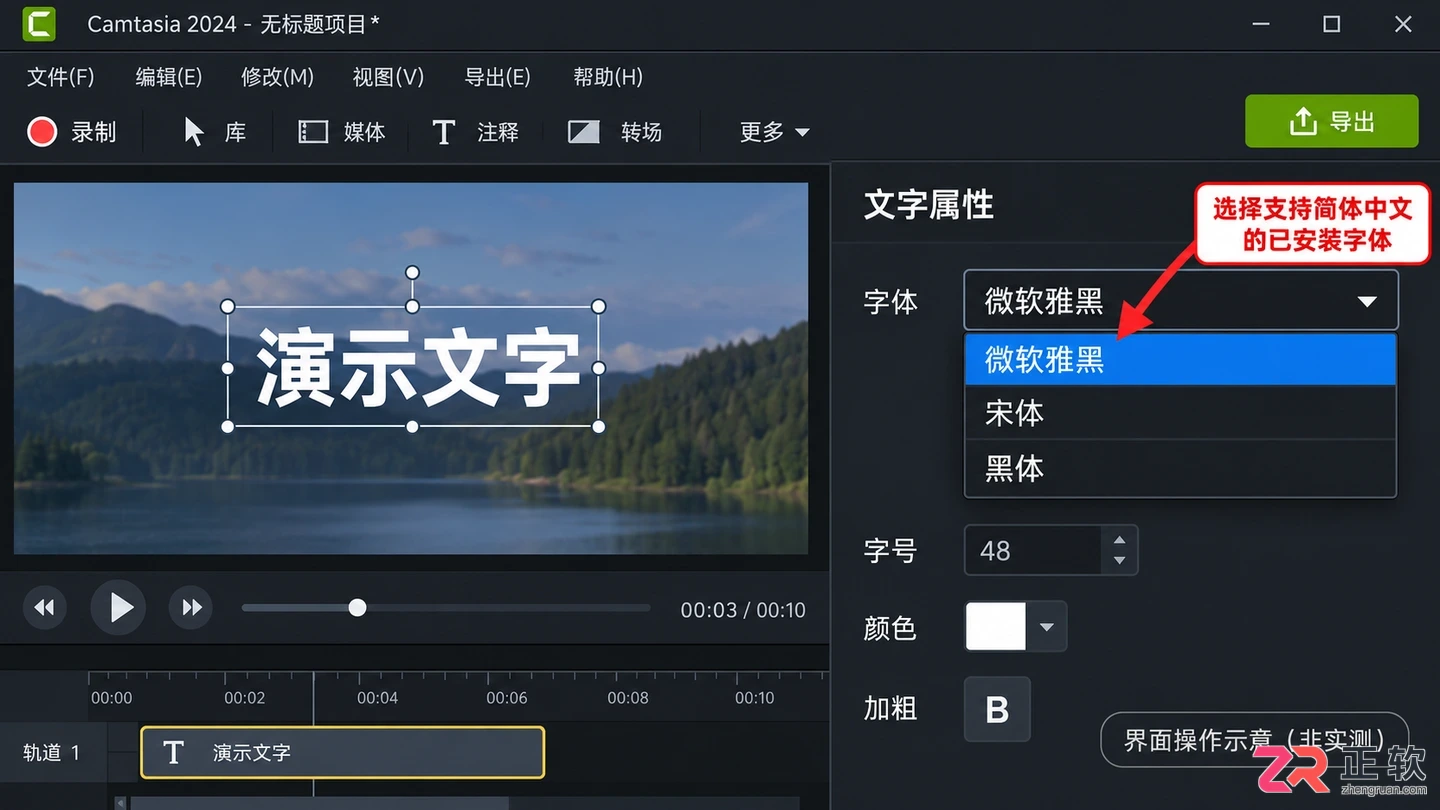Click the green 导出 export button
This screenshot has height=810, width=1440.
click(x=1332, y=121)
